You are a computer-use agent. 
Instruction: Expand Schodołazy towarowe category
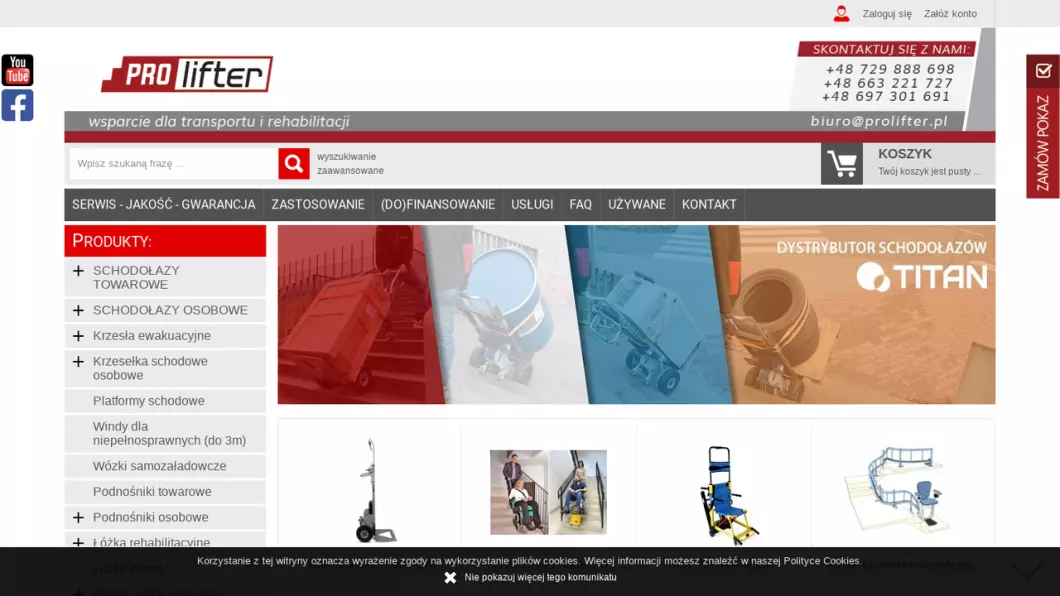[78, 271]
